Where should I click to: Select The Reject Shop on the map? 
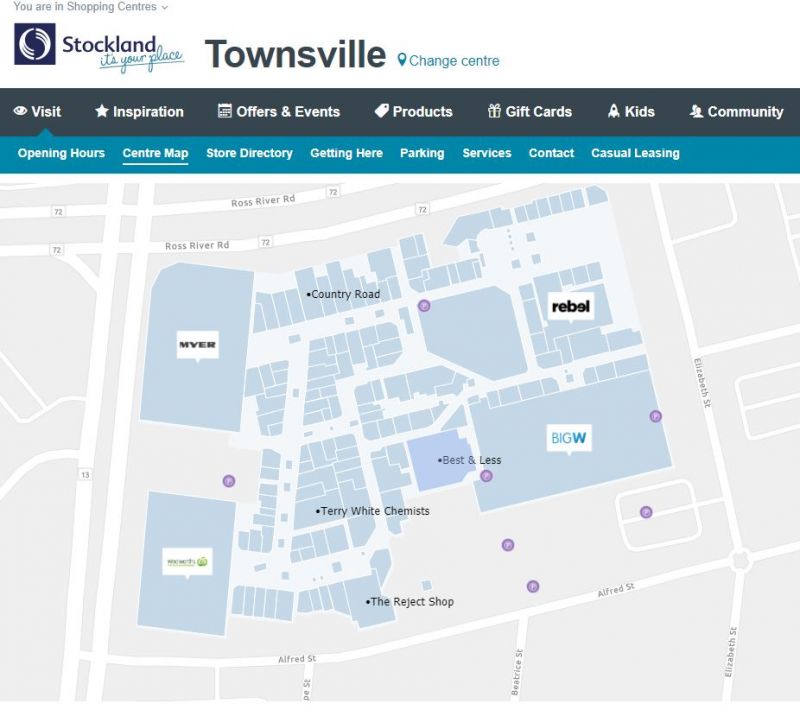tap(410, 602)
